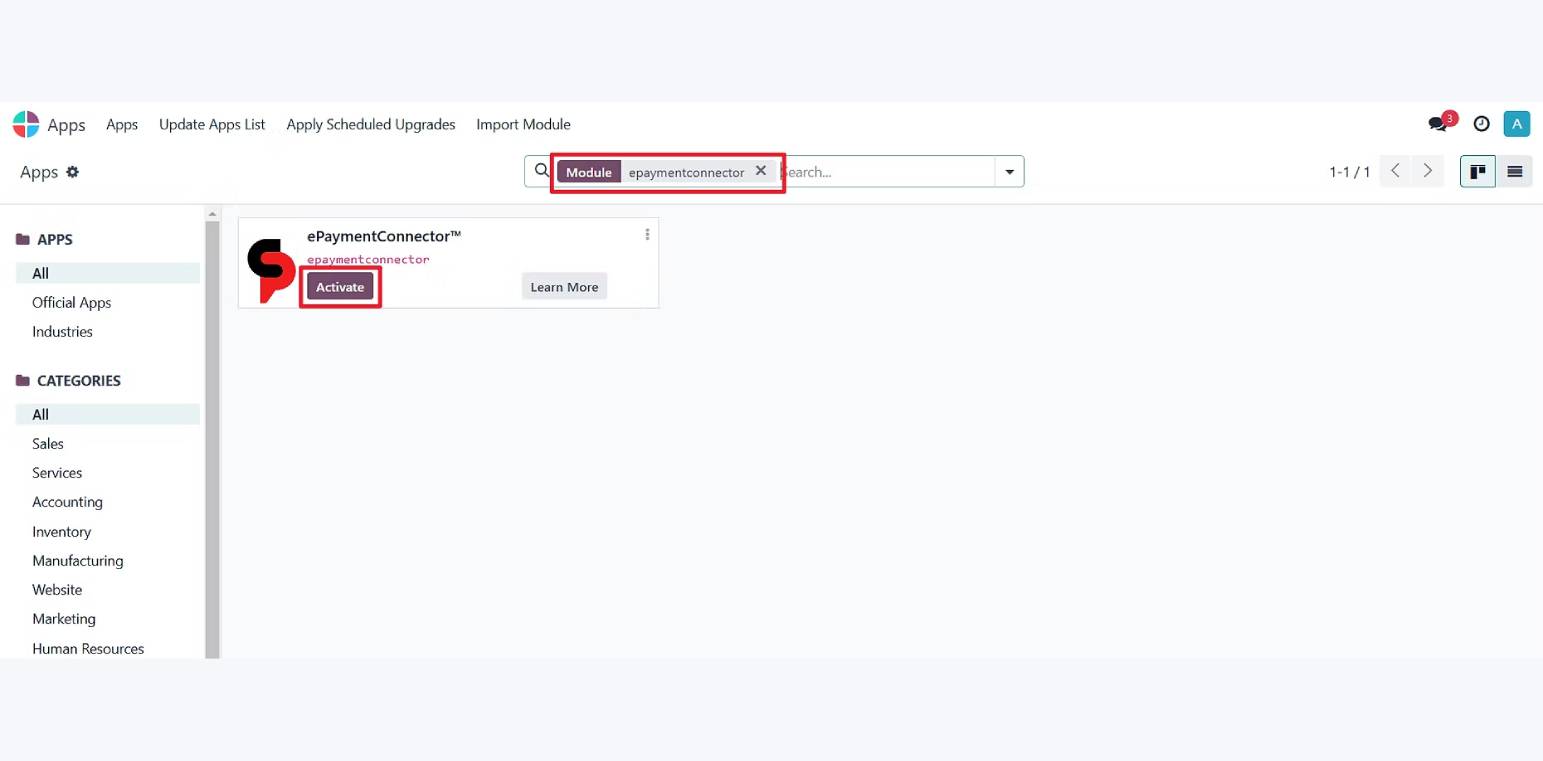Image resolution: width=1543 pixels, height=761 pixels.
Task: Go to next page arrow
Action: click(1428, 171)
